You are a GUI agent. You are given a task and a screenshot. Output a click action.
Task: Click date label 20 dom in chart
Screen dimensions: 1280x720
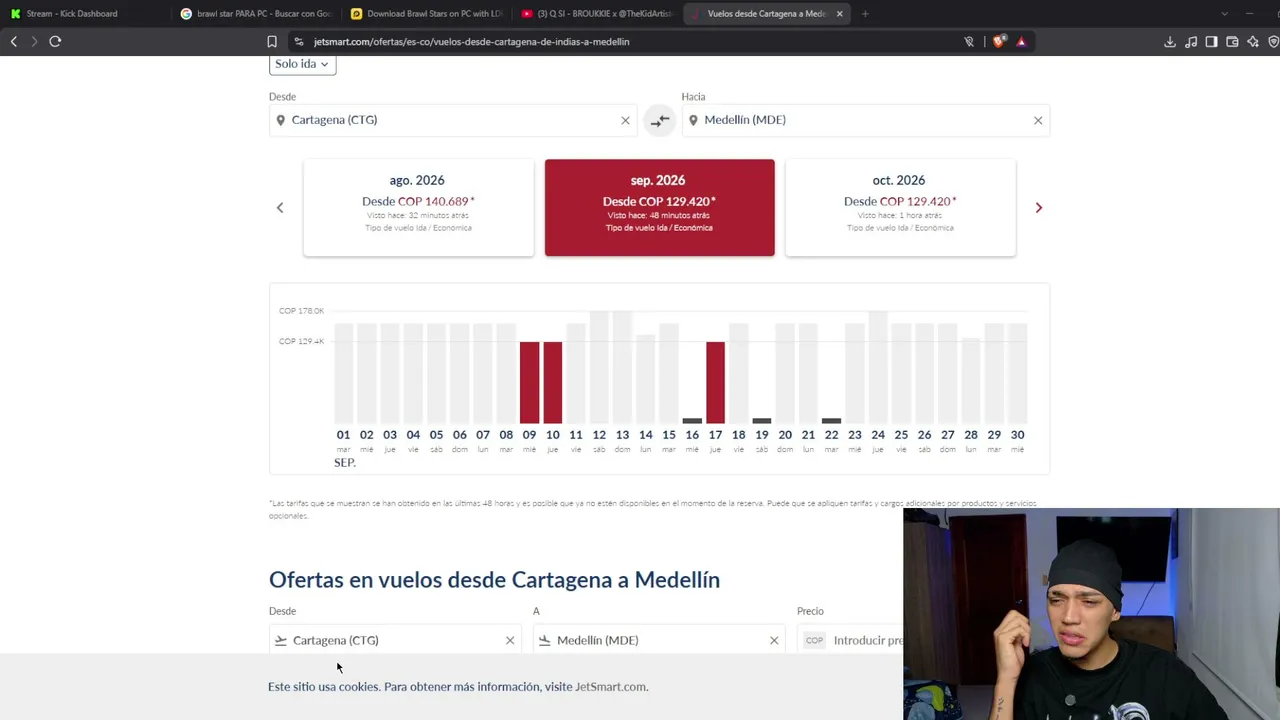pos(785,441)
